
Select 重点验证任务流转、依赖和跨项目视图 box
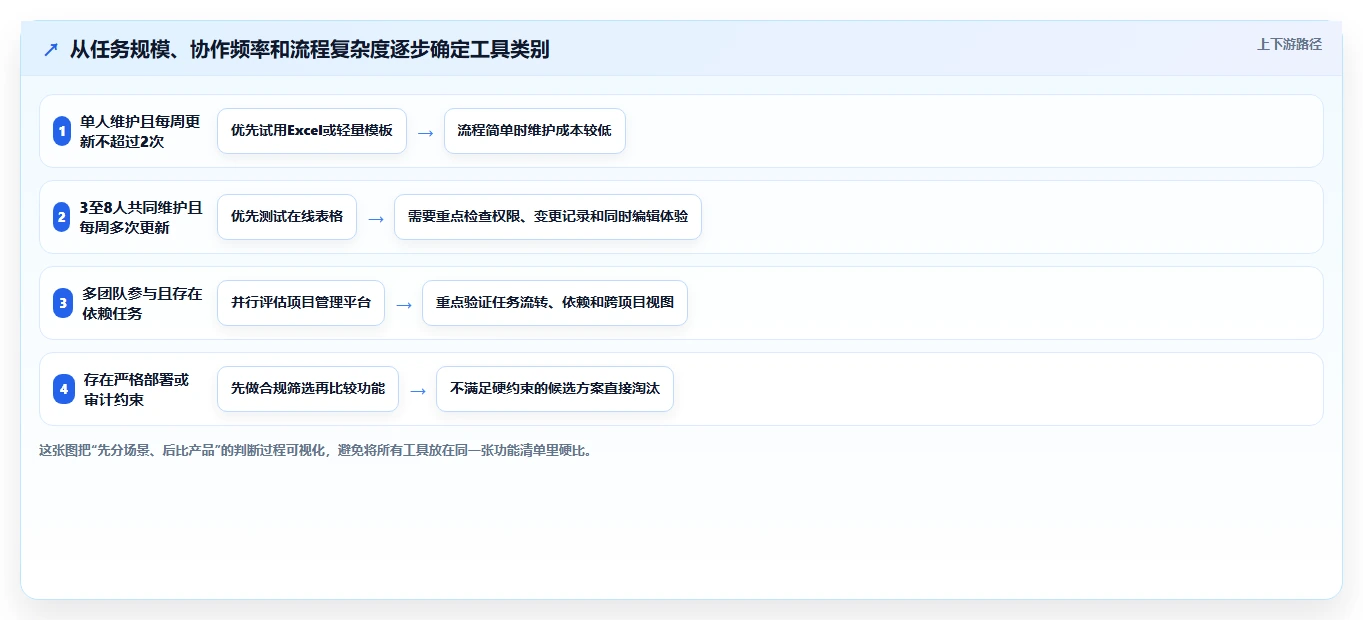pyautogui.click(x=555, y=303)
